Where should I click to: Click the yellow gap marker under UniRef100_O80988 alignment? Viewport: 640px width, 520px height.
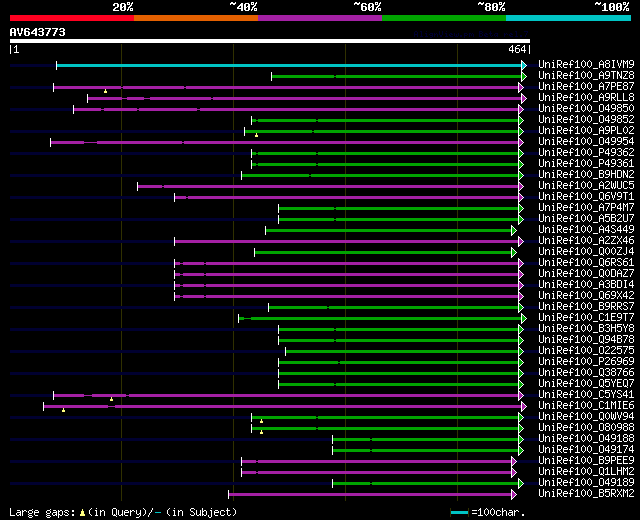point(261,432)
